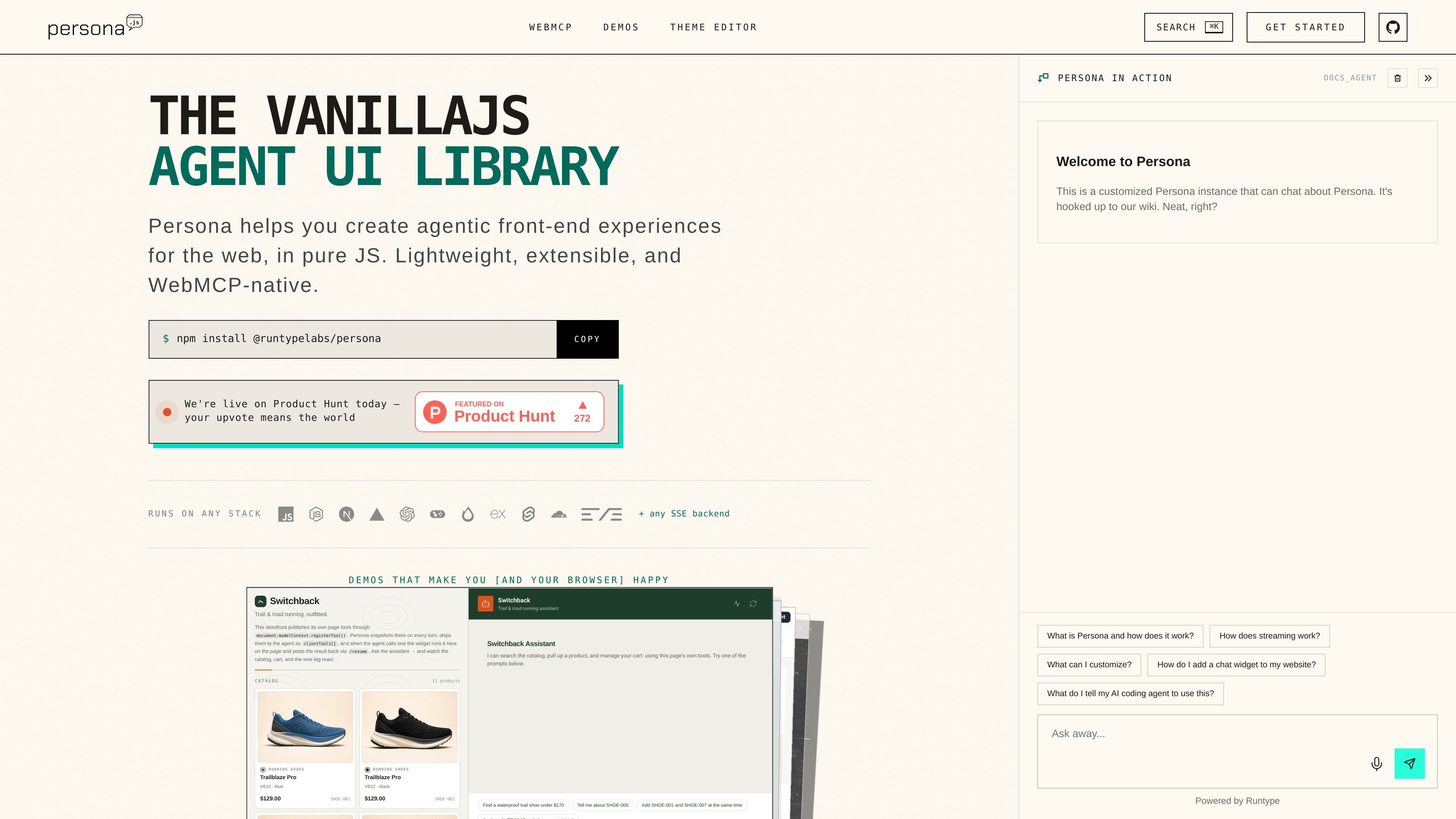Send the message with the paper plane button
1456x819 pixels.
pos(1410,764)
